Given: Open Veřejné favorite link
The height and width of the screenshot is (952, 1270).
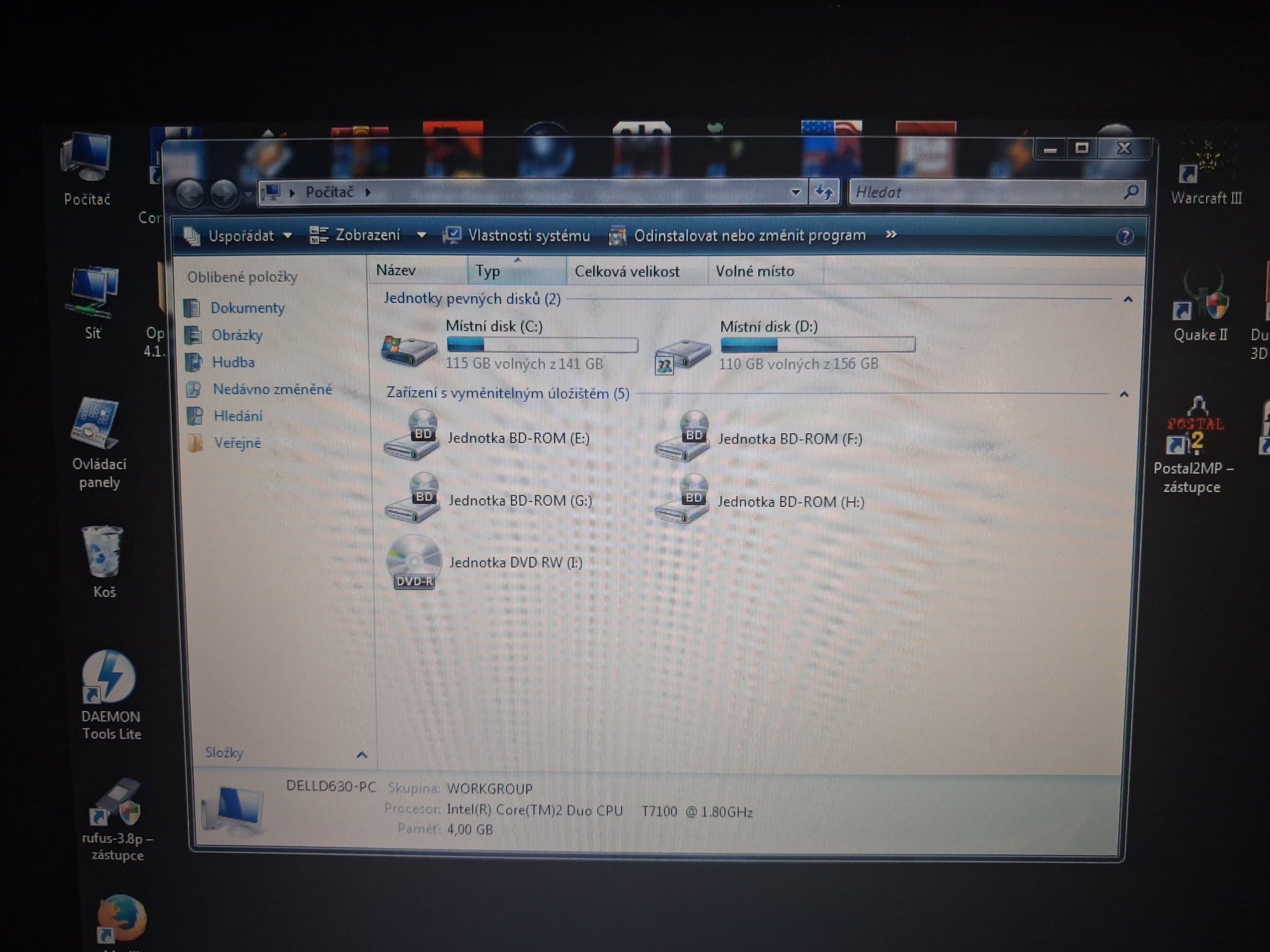Looking at the screenshot, I should click(238, 443).
